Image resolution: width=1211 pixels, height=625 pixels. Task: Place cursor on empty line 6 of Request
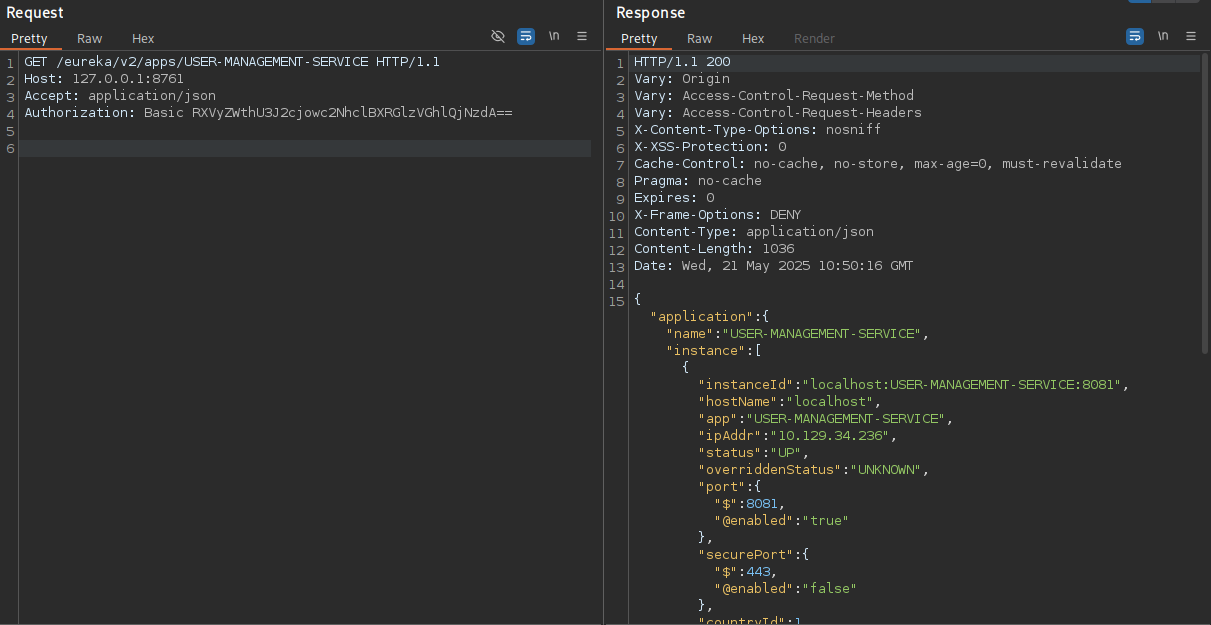(305, 148)
